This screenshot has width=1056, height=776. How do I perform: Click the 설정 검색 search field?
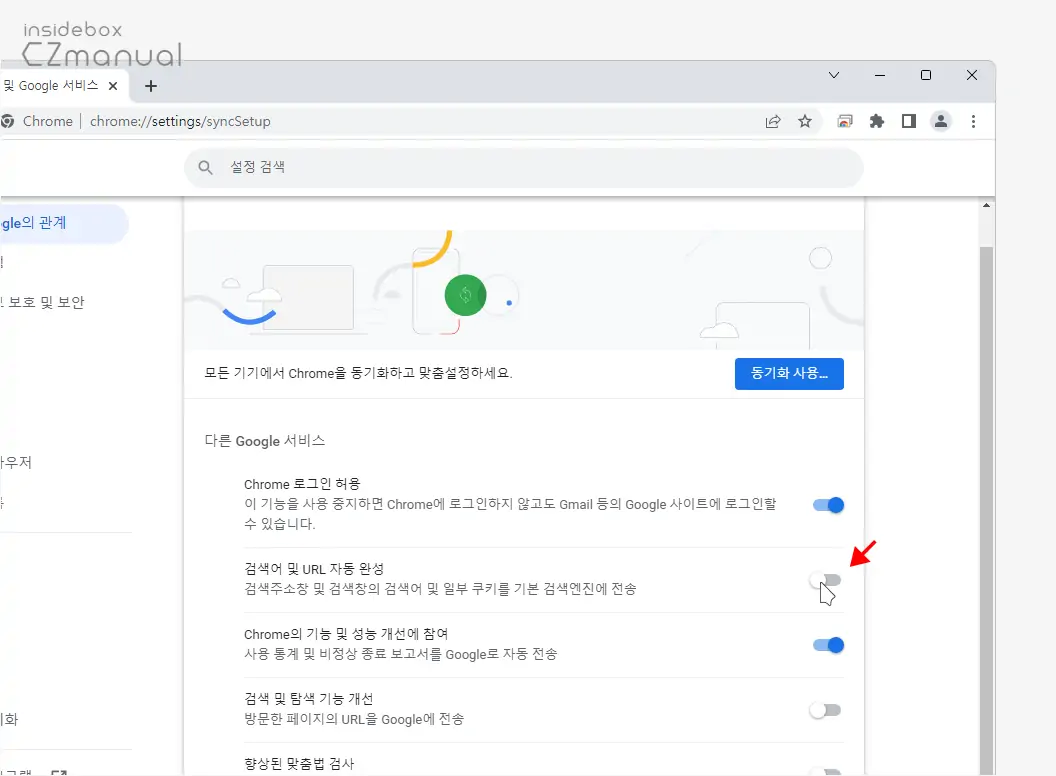[524, 168]
